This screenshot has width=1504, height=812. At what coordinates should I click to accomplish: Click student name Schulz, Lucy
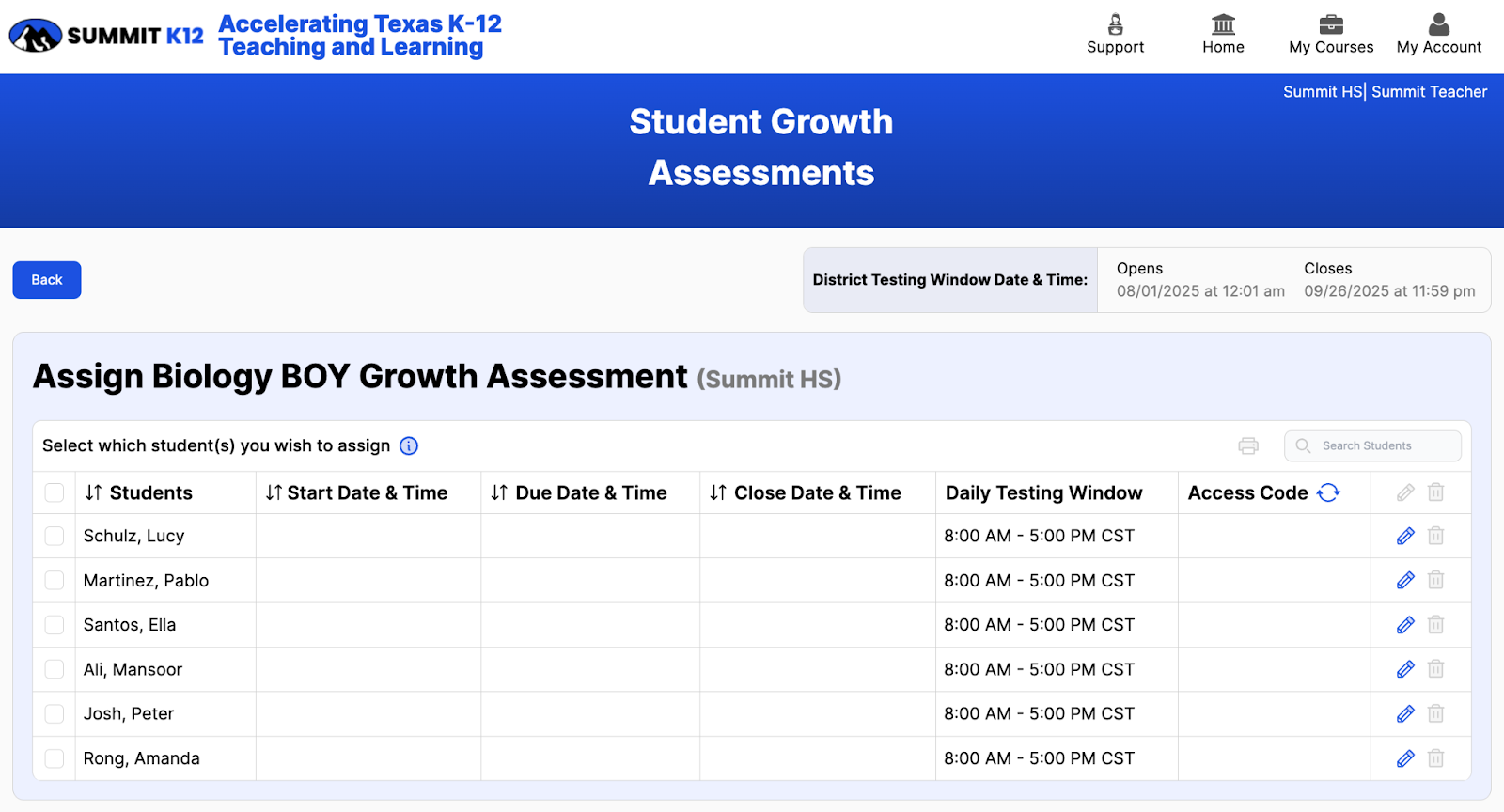point(133,536)
